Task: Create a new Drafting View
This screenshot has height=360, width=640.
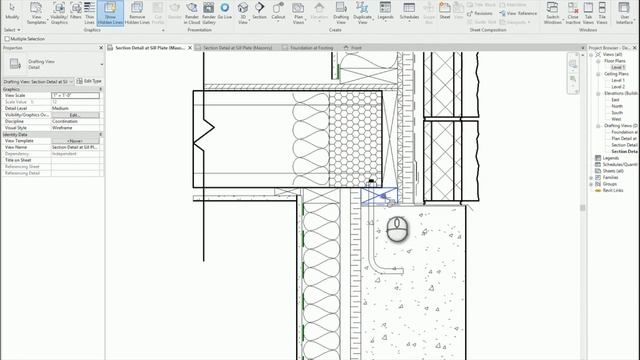Action: pyautogui.click(x=341, y=12)
